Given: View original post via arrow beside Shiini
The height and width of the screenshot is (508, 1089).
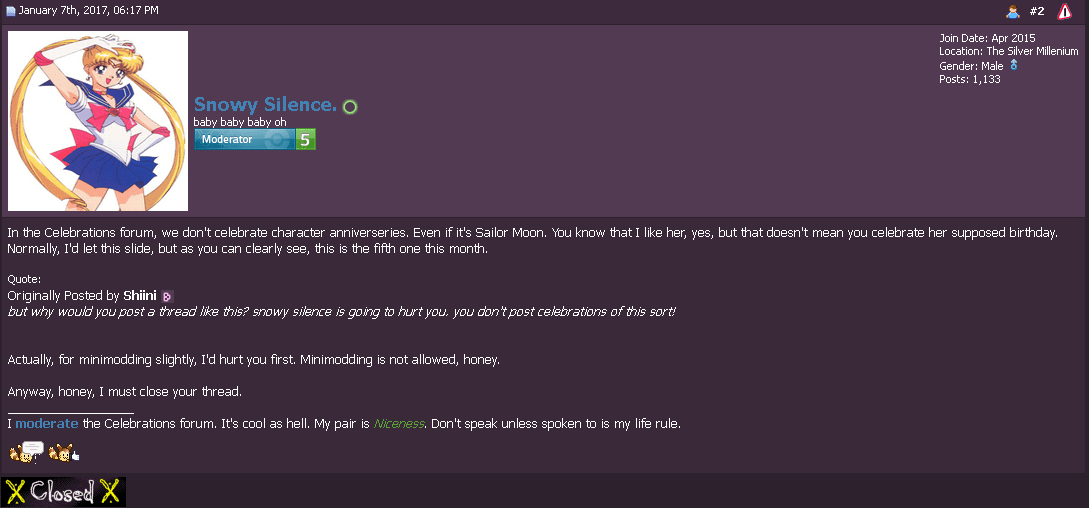Looking at the screenshot, I should click(167, 297).
